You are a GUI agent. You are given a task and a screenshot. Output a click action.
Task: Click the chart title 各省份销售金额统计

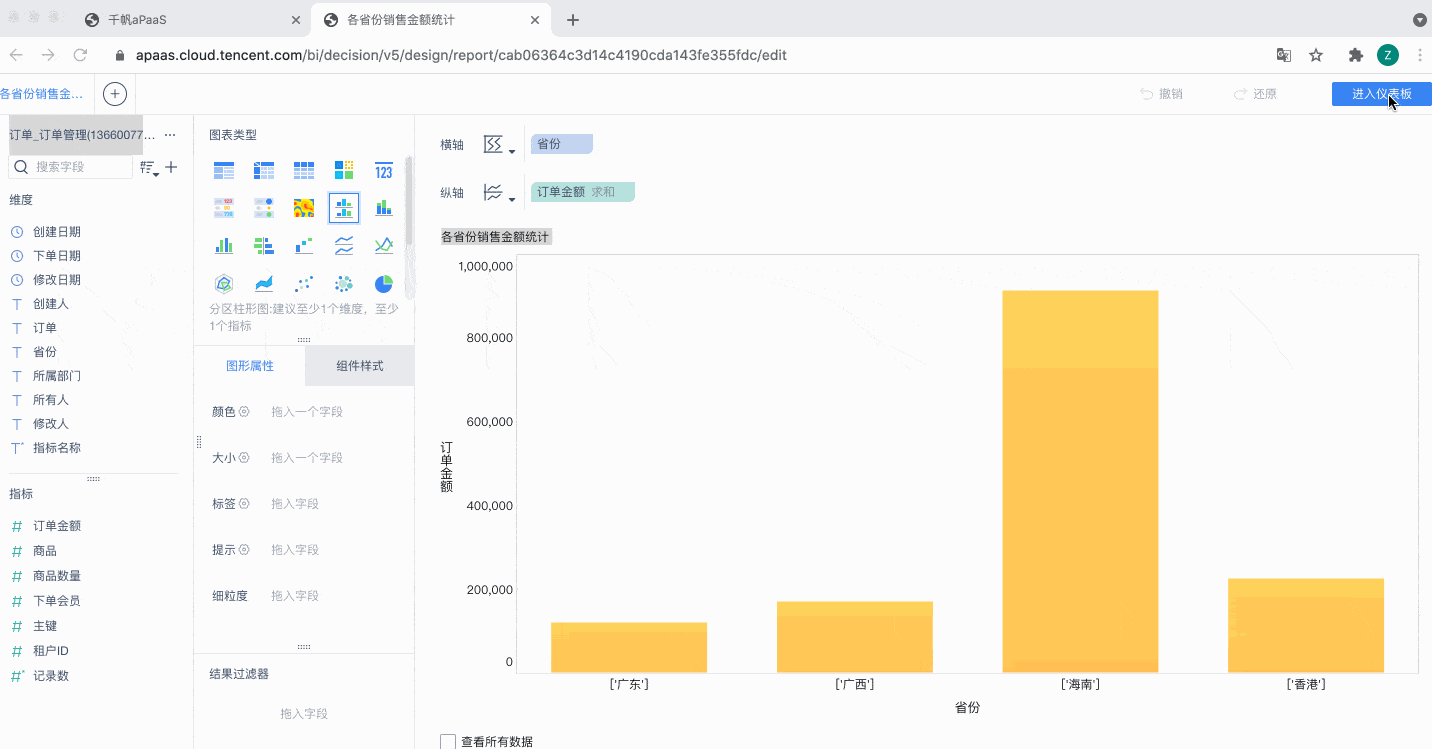[x=497, y=237]
